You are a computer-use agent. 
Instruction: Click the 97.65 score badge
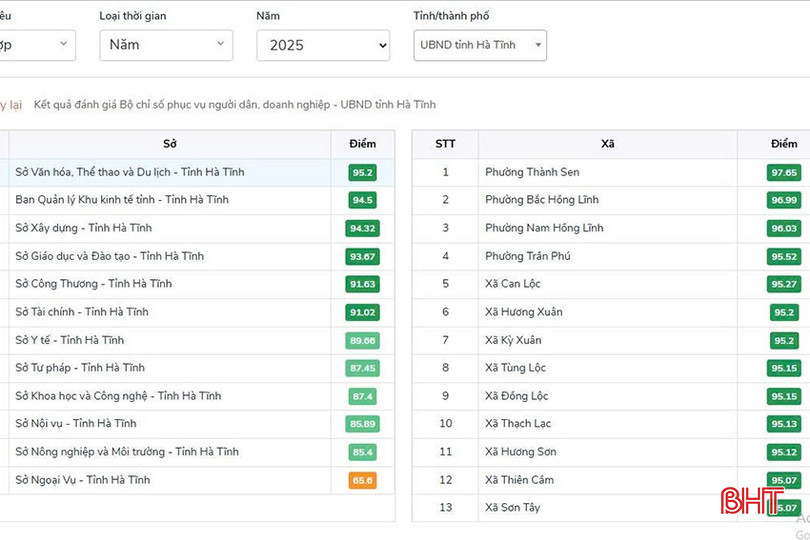pos(784,172)
